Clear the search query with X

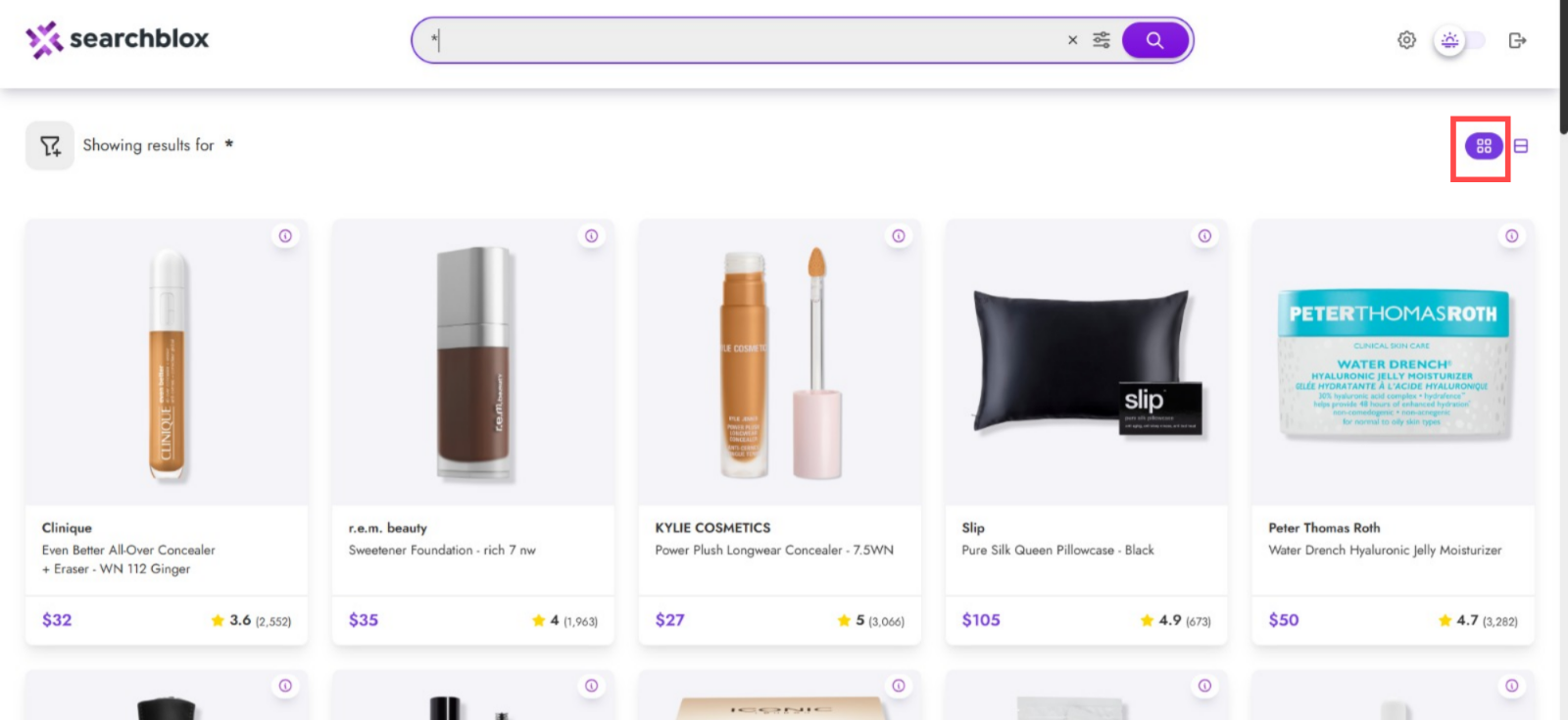(1072, 40)
